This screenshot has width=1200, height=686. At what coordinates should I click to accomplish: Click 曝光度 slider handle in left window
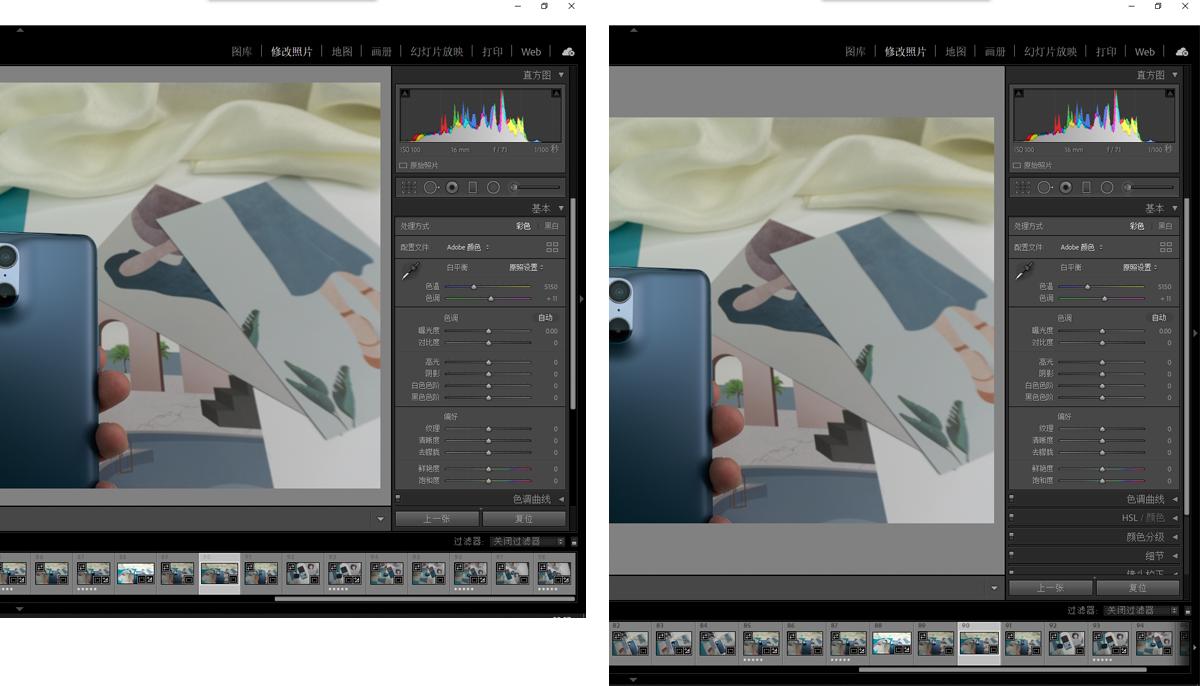pos(489,331)
